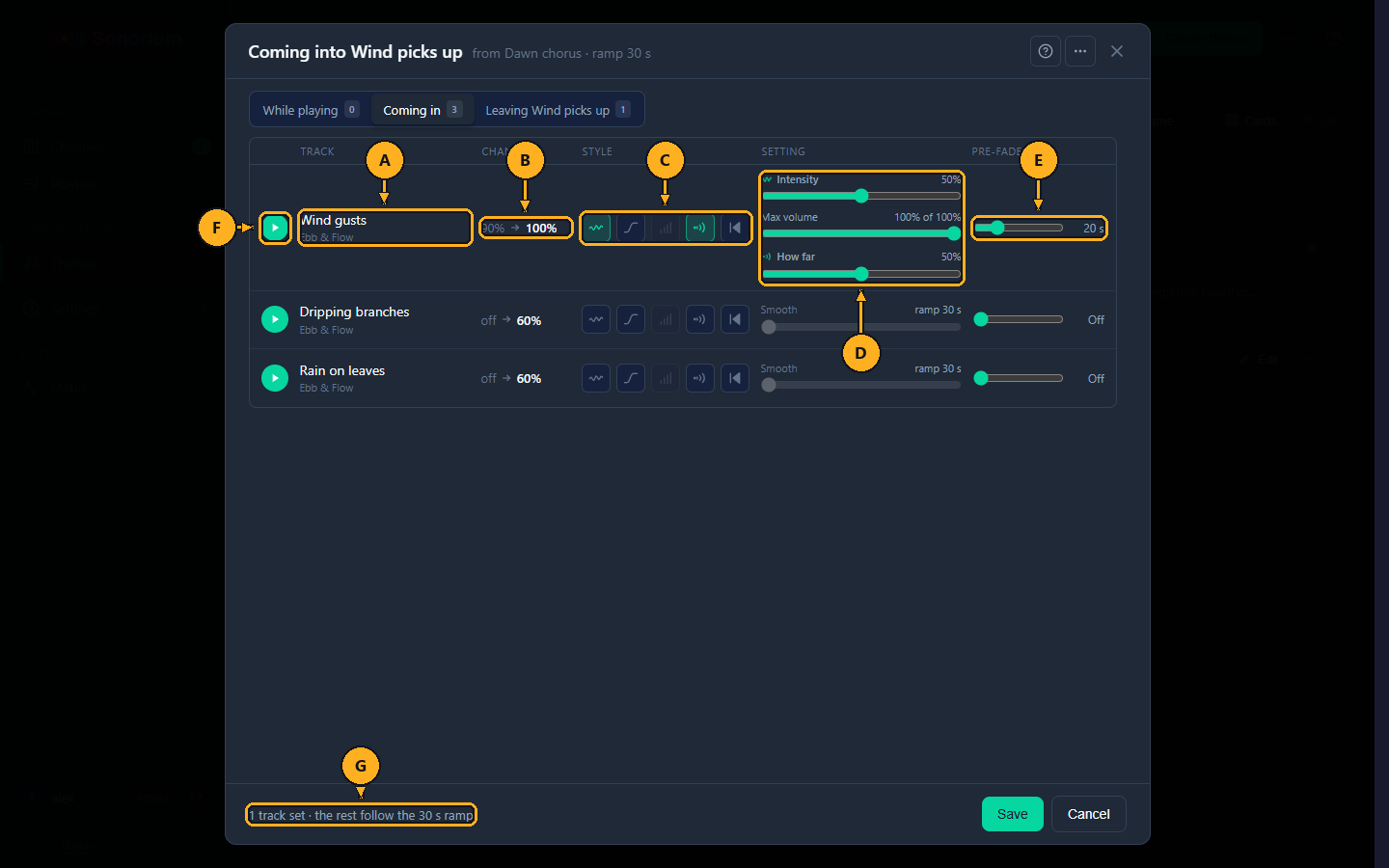
Task: Click the jump-to-start icon for Dripping branches
Action: tap(735, 319)
